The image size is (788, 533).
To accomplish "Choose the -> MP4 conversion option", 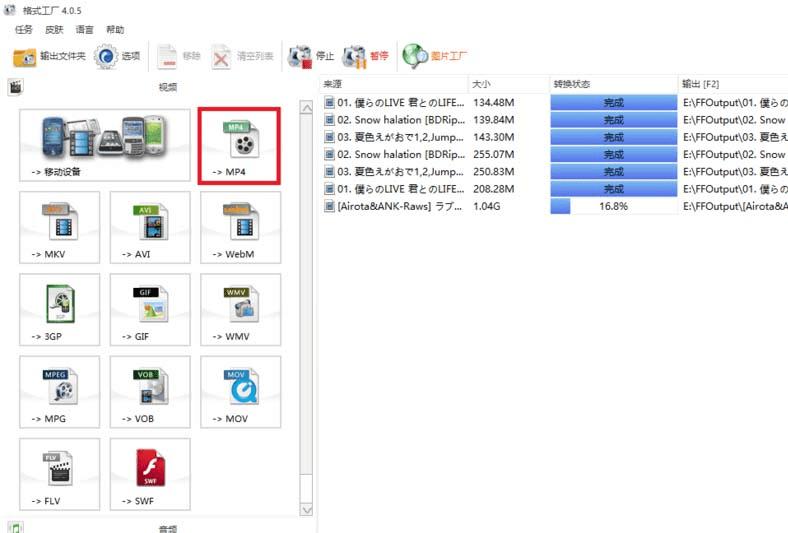I will pos(239,146).
